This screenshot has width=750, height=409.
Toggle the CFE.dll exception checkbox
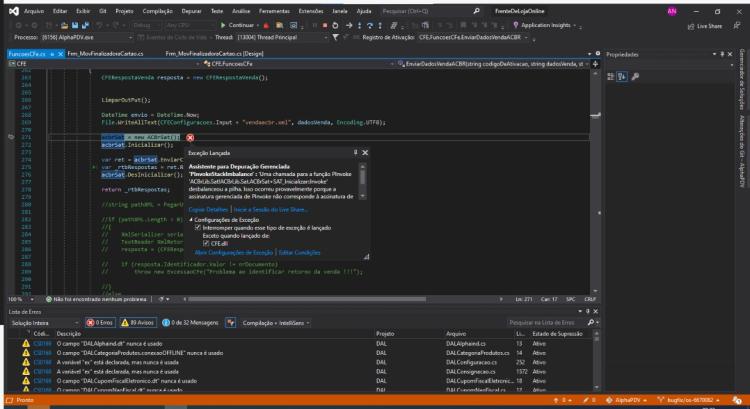[x=206, y=243]
